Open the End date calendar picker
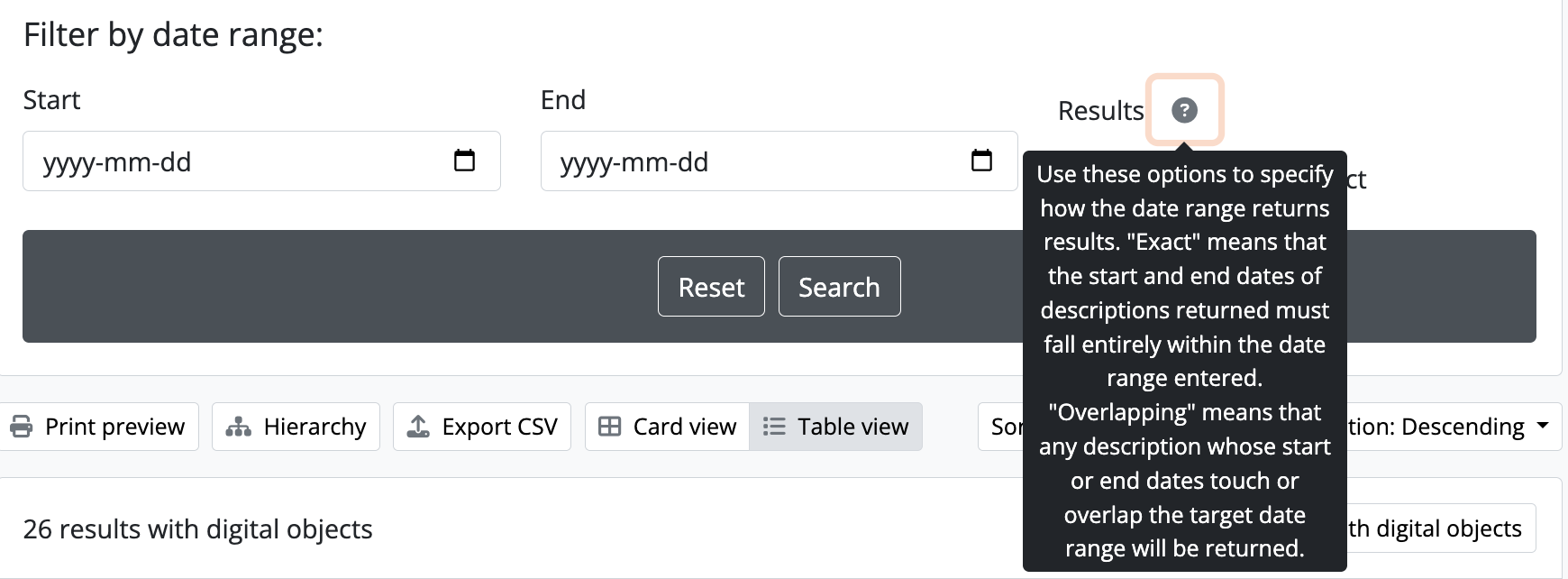Image resolution: width=1568 pixels, height=579 pixels. 981,161
